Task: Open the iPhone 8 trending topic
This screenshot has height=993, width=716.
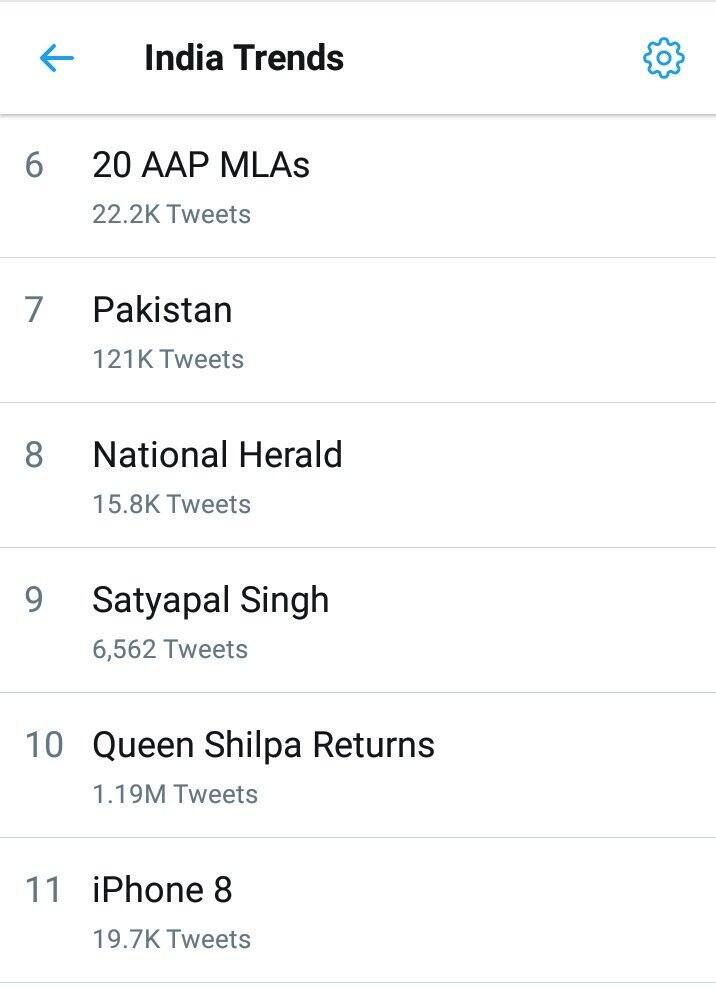Action: (161, 890)
